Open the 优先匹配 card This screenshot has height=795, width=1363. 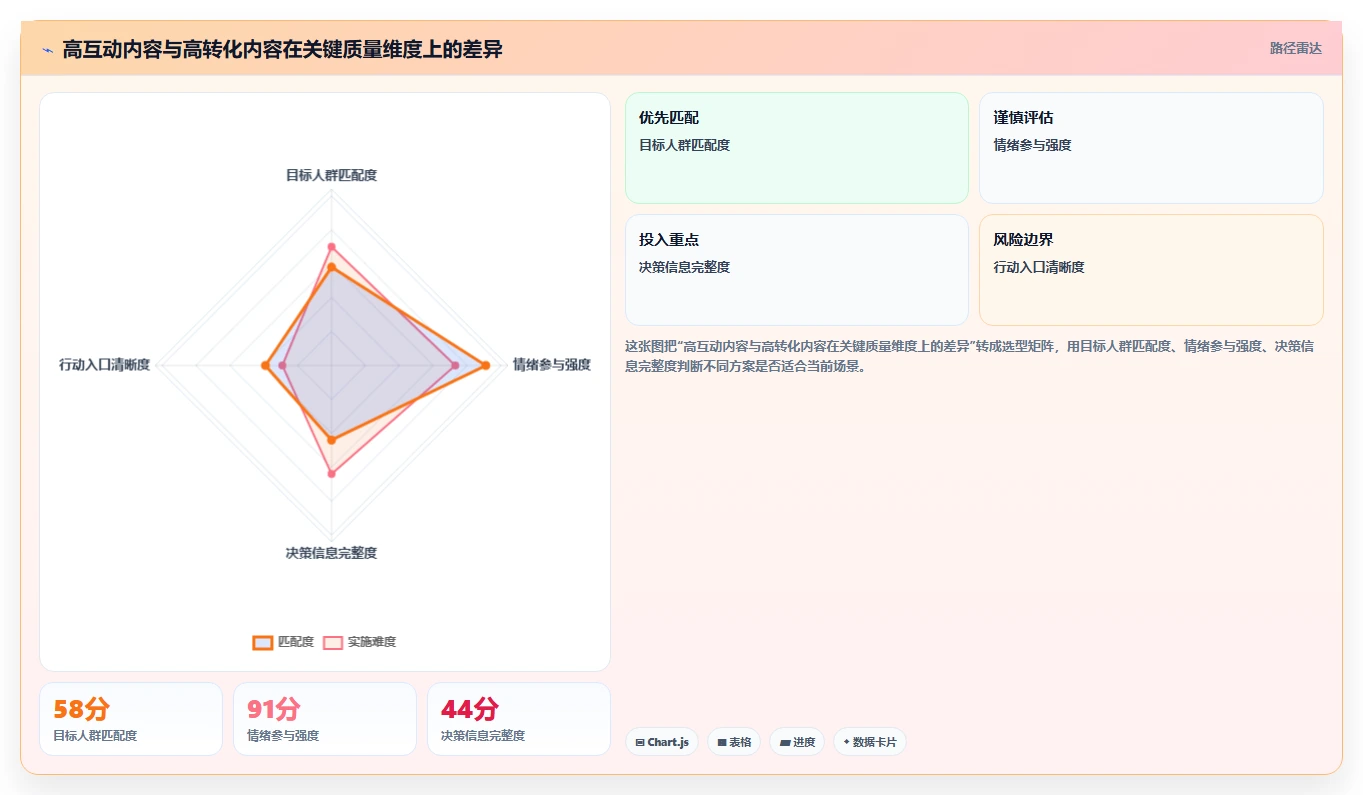797,148
